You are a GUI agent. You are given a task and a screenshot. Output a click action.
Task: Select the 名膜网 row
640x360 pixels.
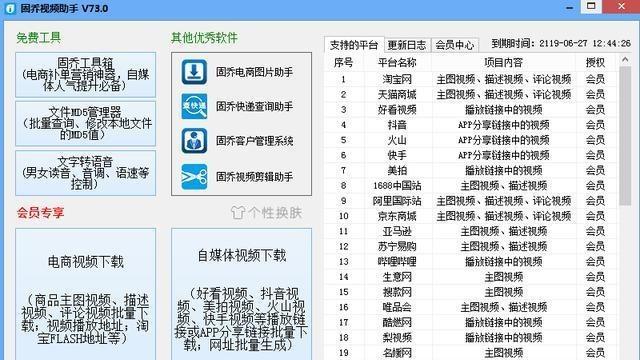coord(470,353)
